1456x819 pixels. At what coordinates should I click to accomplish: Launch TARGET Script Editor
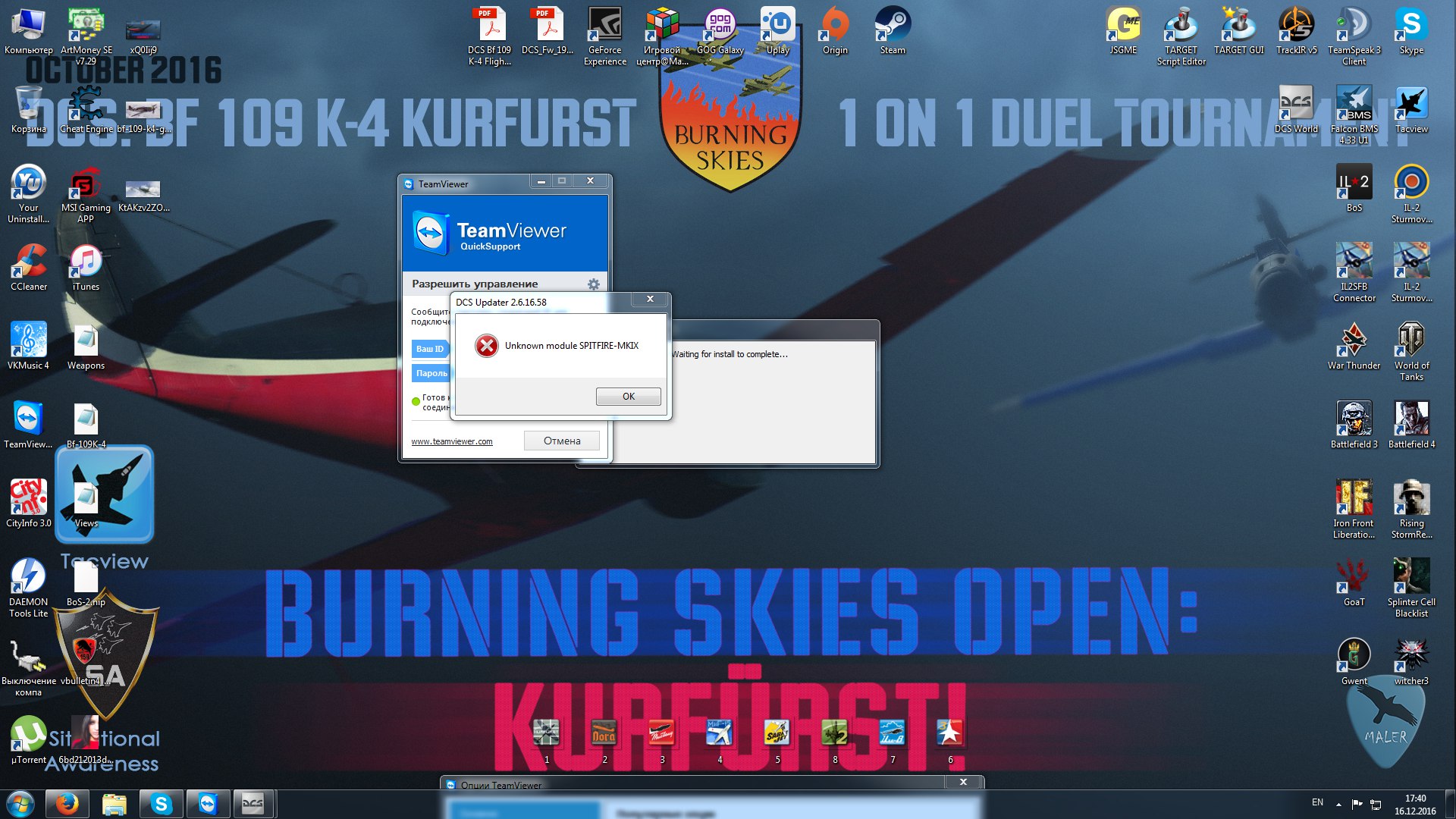point(1181,36)
